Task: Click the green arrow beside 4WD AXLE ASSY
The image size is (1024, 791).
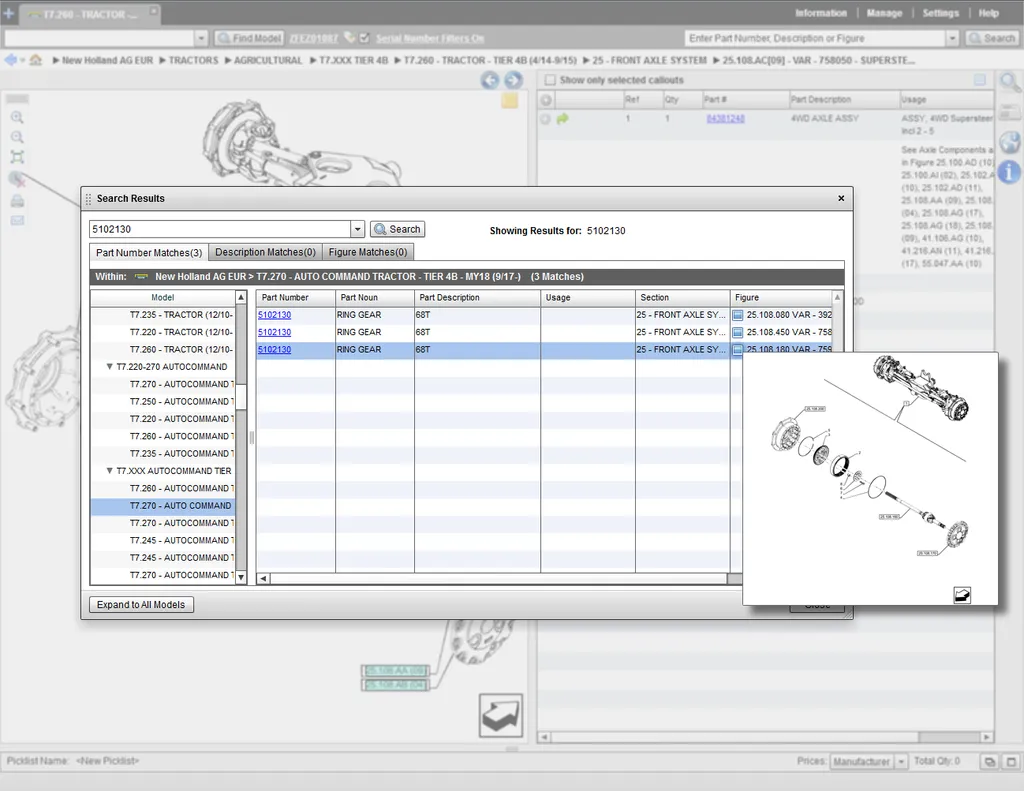Action: (562, 119)
